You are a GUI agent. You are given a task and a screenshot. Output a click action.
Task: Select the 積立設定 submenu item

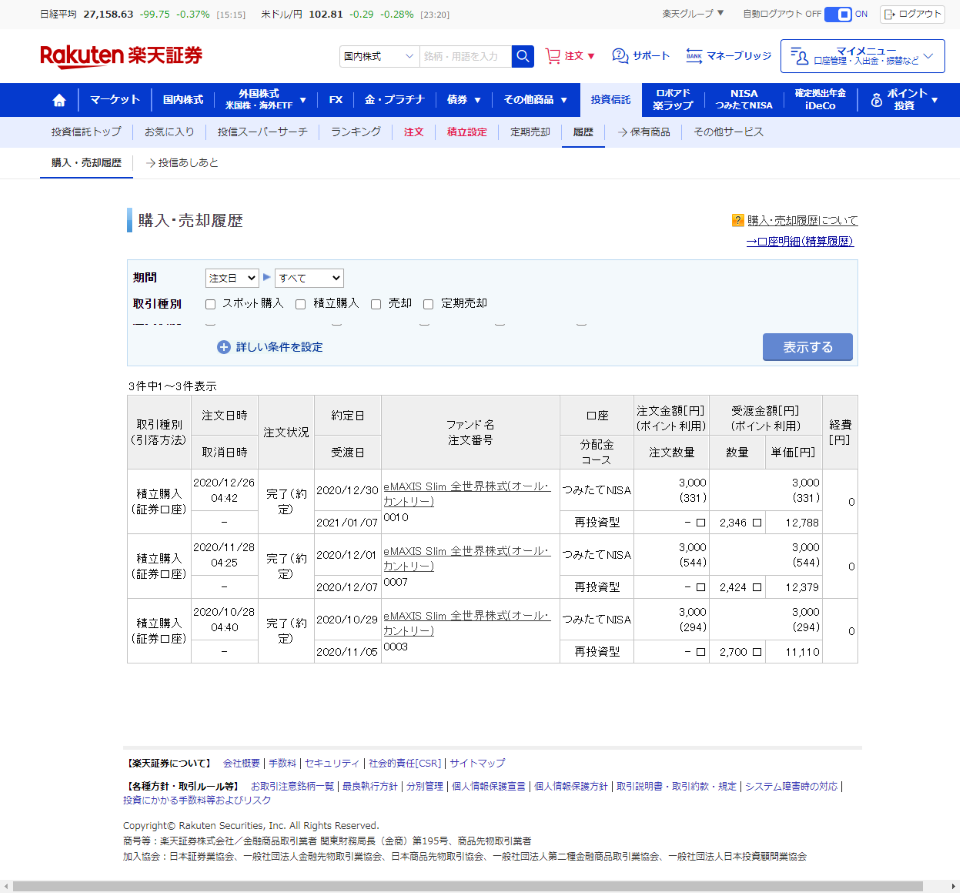[467, 132]
